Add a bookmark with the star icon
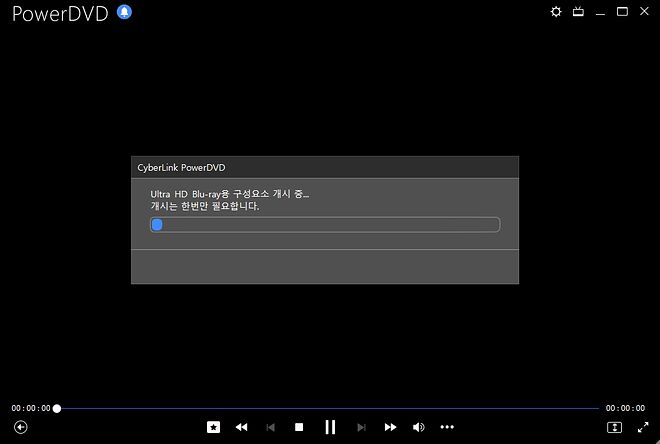Image resolution: width=660 pixels, height=444 pixels. 213,427
